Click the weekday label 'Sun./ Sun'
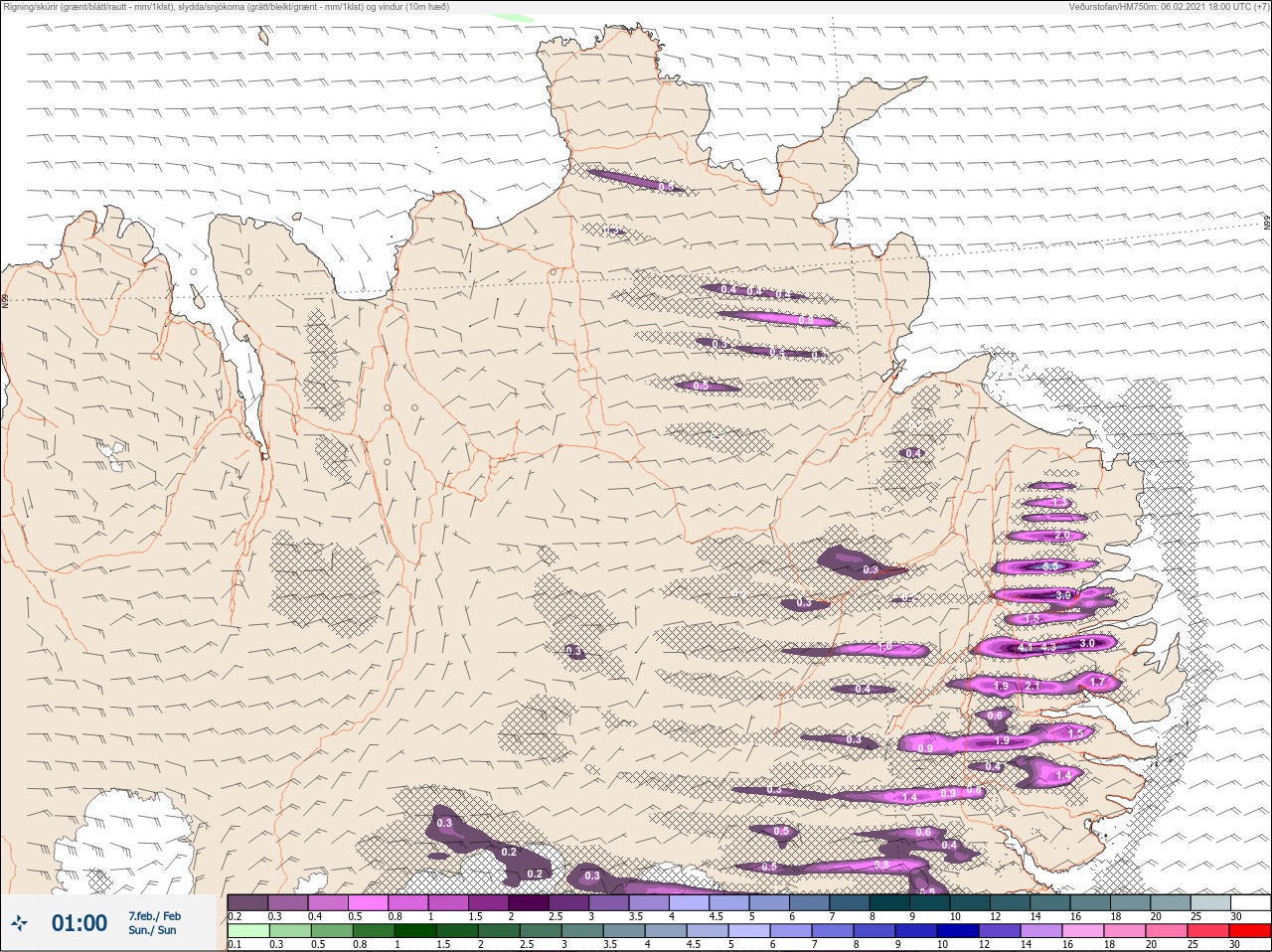Viewport: 1272px width, 952px height. tap(152, 930)
